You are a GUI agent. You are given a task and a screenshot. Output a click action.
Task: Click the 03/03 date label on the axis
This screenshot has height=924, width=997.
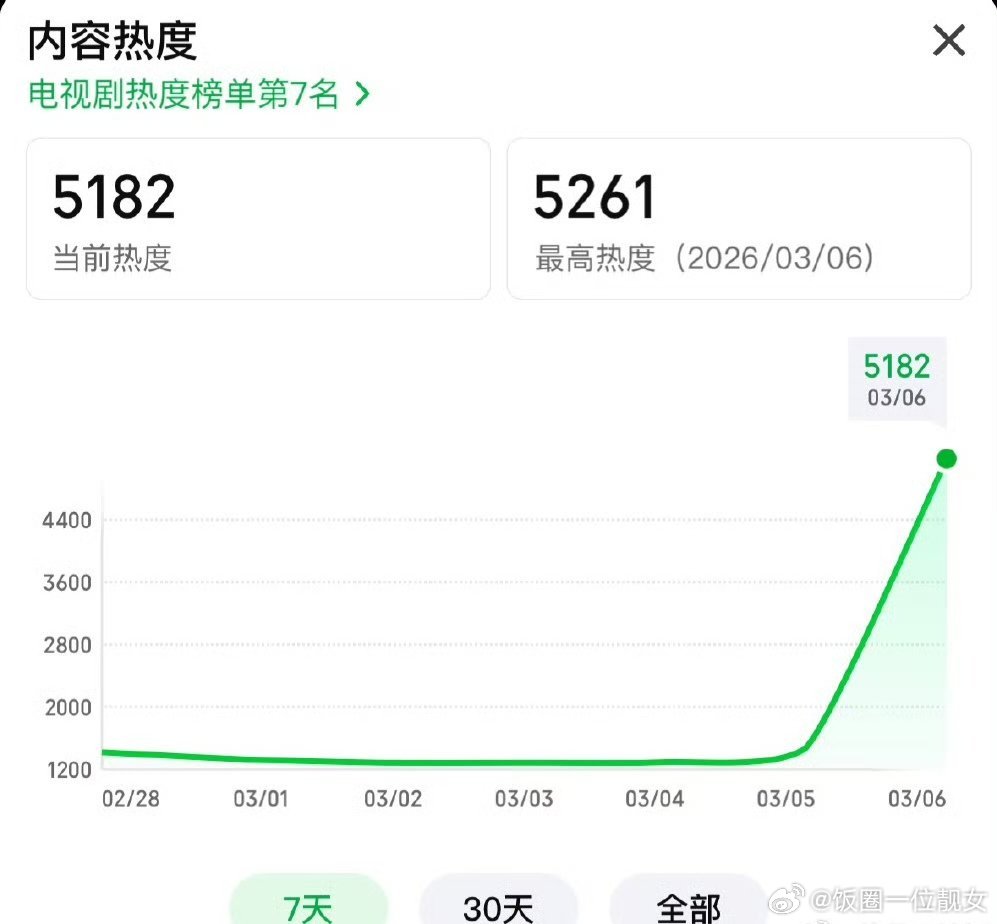524,799
